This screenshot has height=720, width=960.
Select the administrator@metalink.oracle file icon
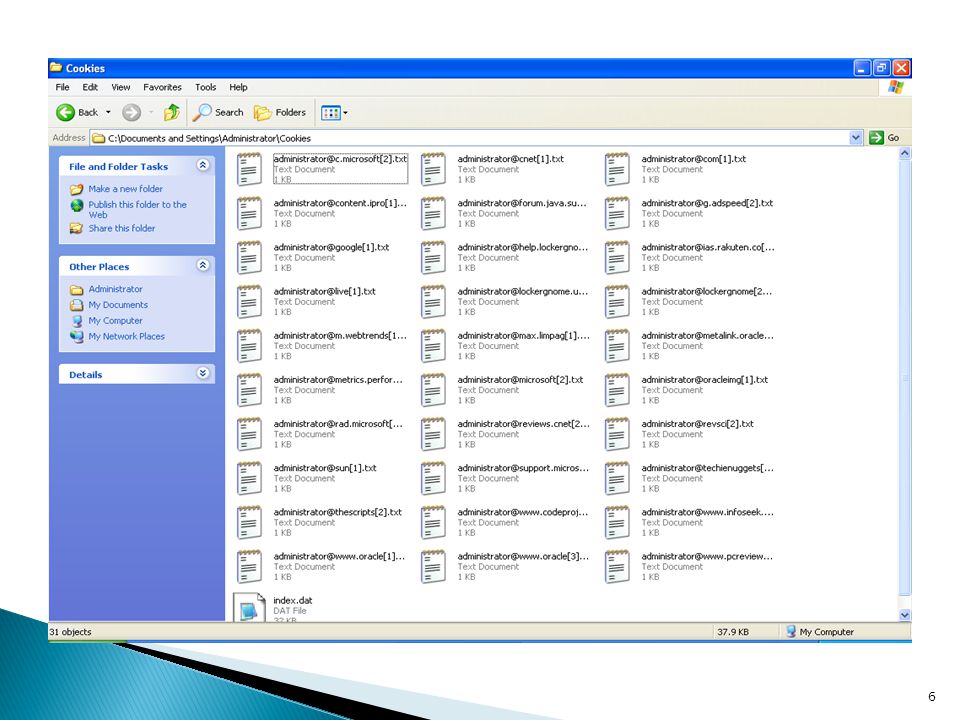tap(617, 345)
